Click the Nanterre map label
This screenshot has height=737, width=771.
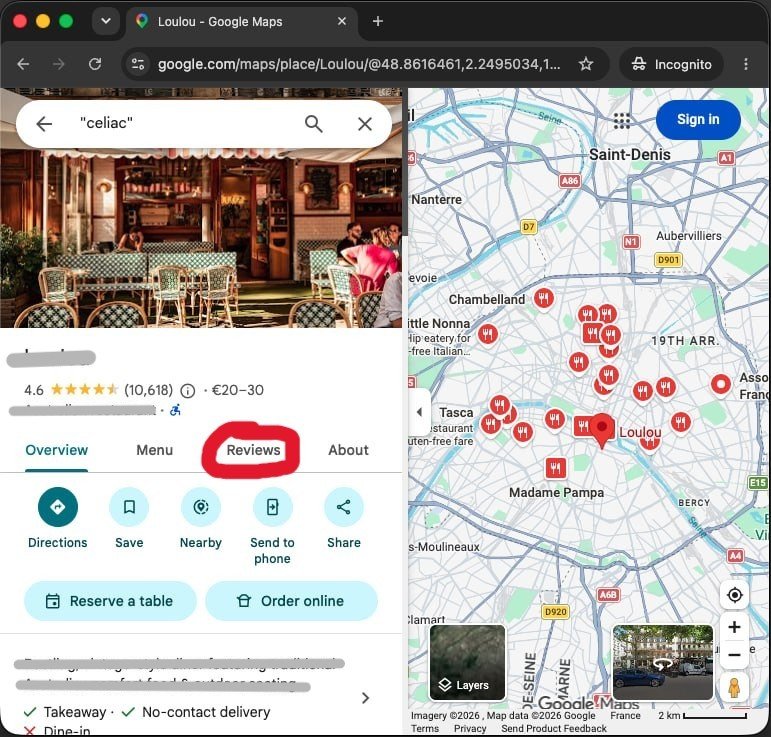point(437,200)
